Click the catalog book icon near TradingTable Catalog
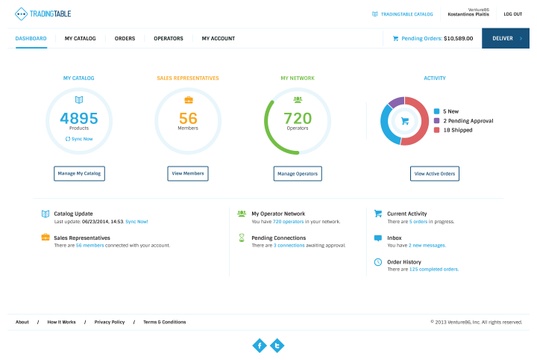Image resolution: width=537 pixels, height=360 pixels. 375,14
